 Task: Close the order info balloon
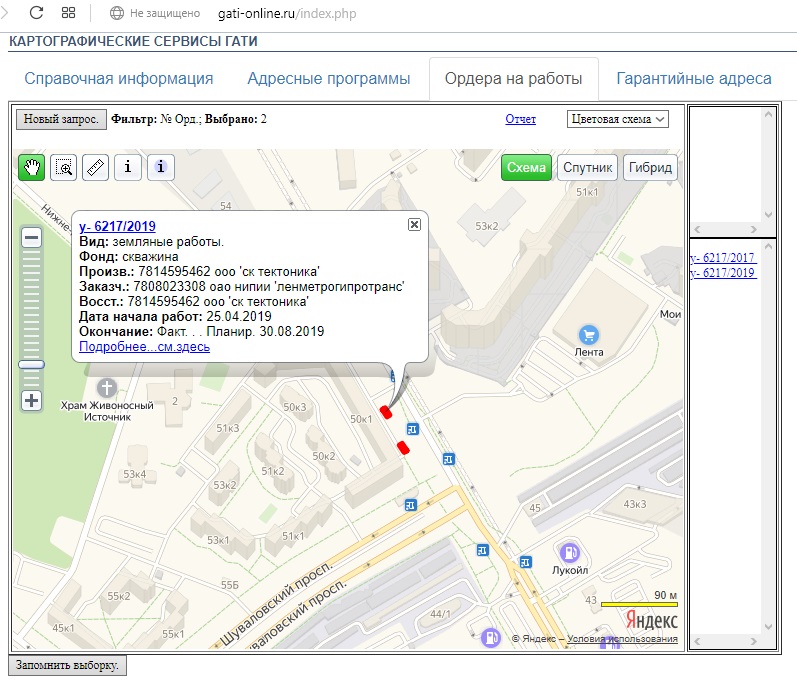click(414, 225)
